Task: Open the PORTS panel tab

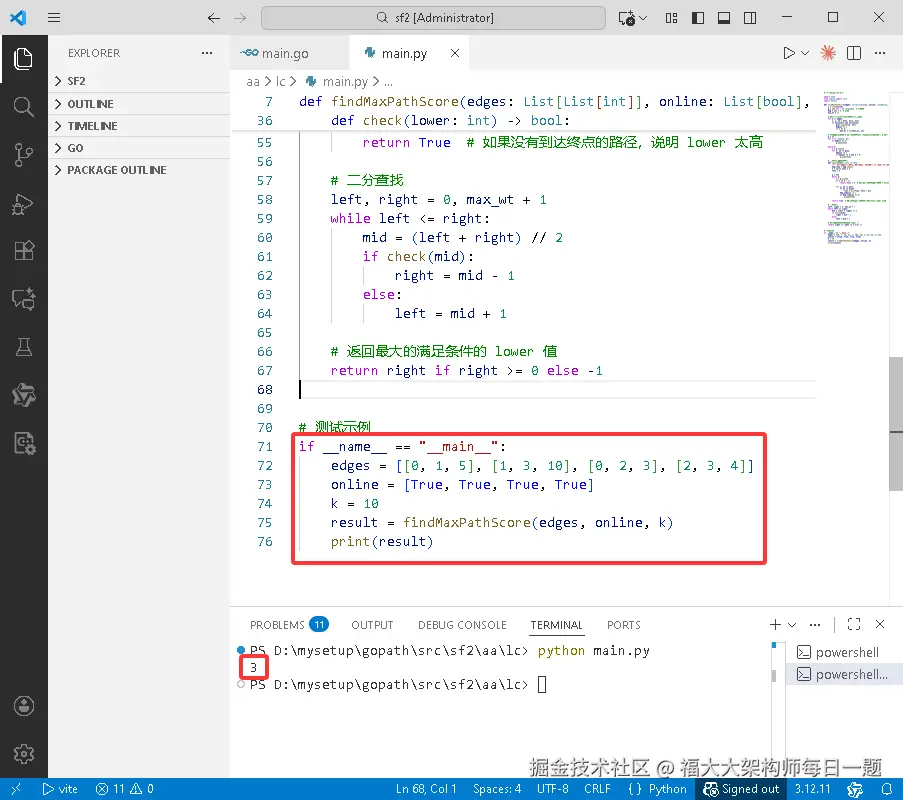Action: coord(623,625)
